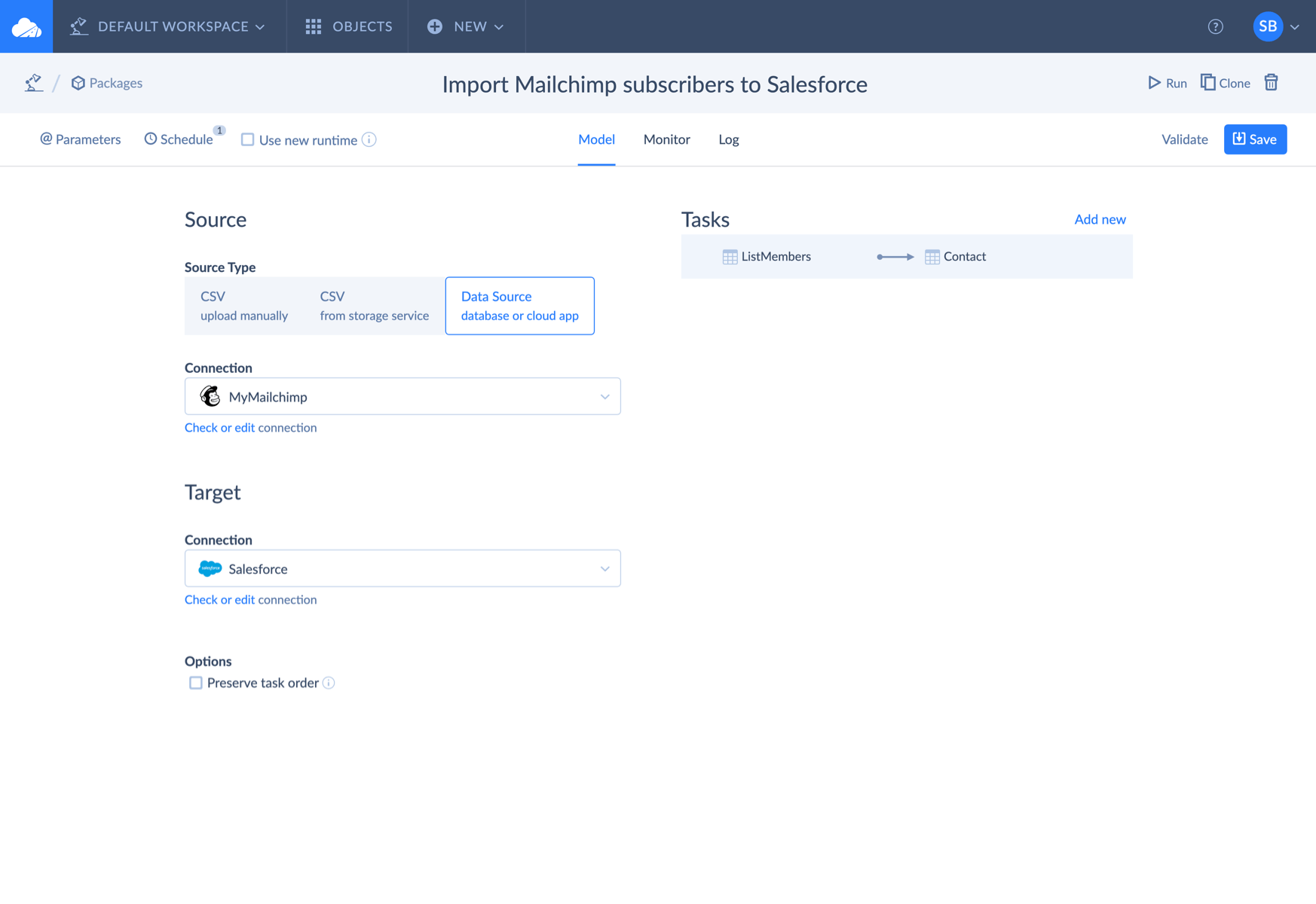Open help via question mark icon
Viewport: 1316px width, 904px height.
1215,27
